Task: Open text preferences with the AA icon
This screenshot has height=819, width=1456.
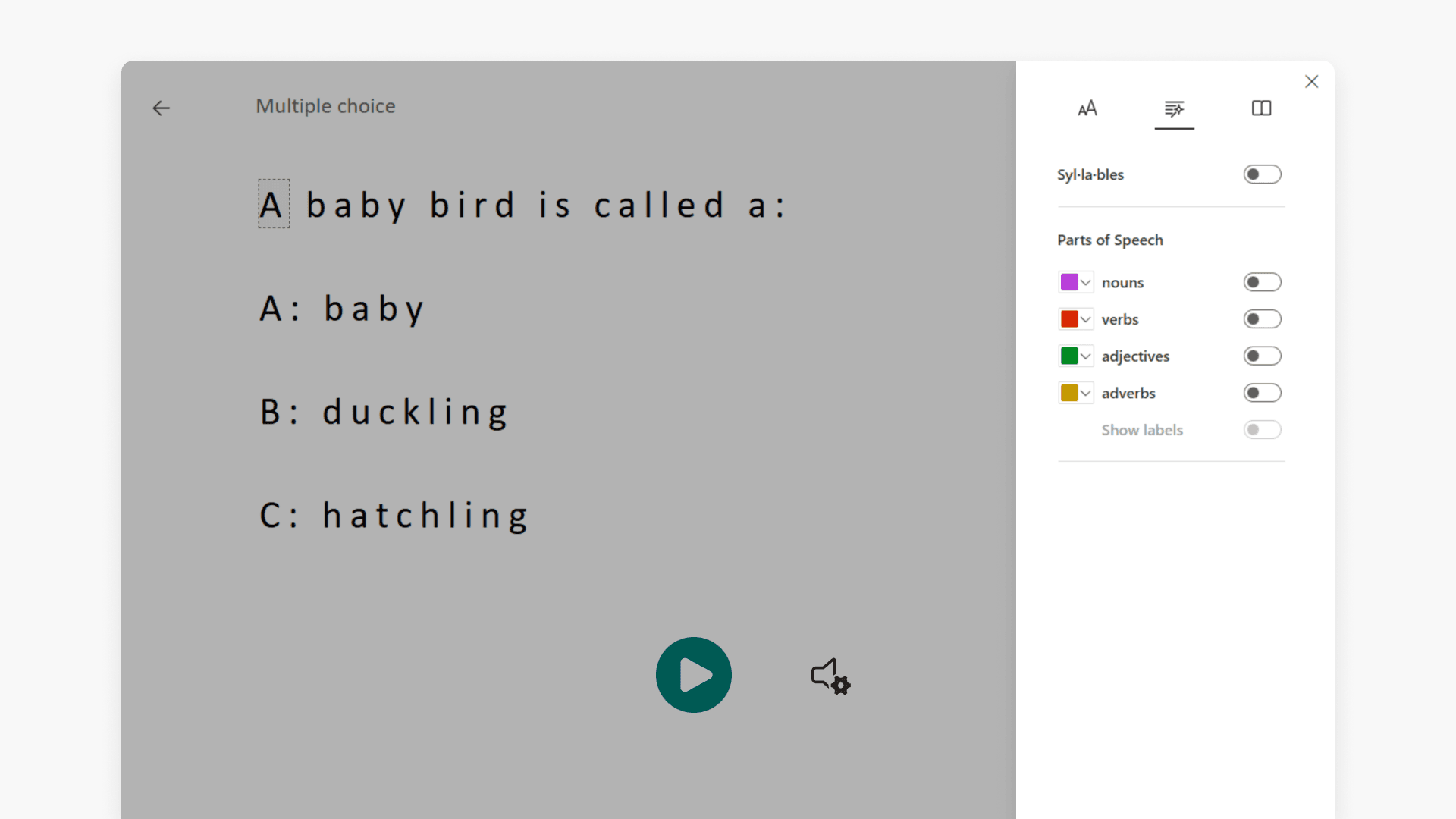Action: (x=1087, y=108)
